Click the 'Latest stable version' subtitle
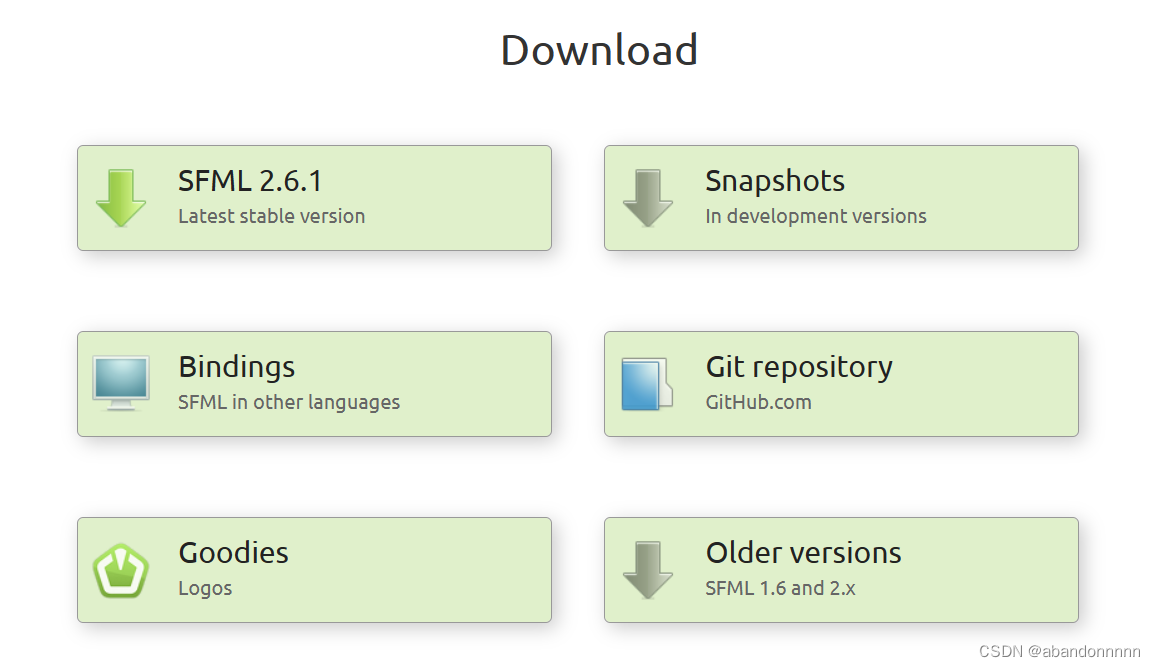The height and width of the screenshot is (667, 1155). (x=272, y=216)
